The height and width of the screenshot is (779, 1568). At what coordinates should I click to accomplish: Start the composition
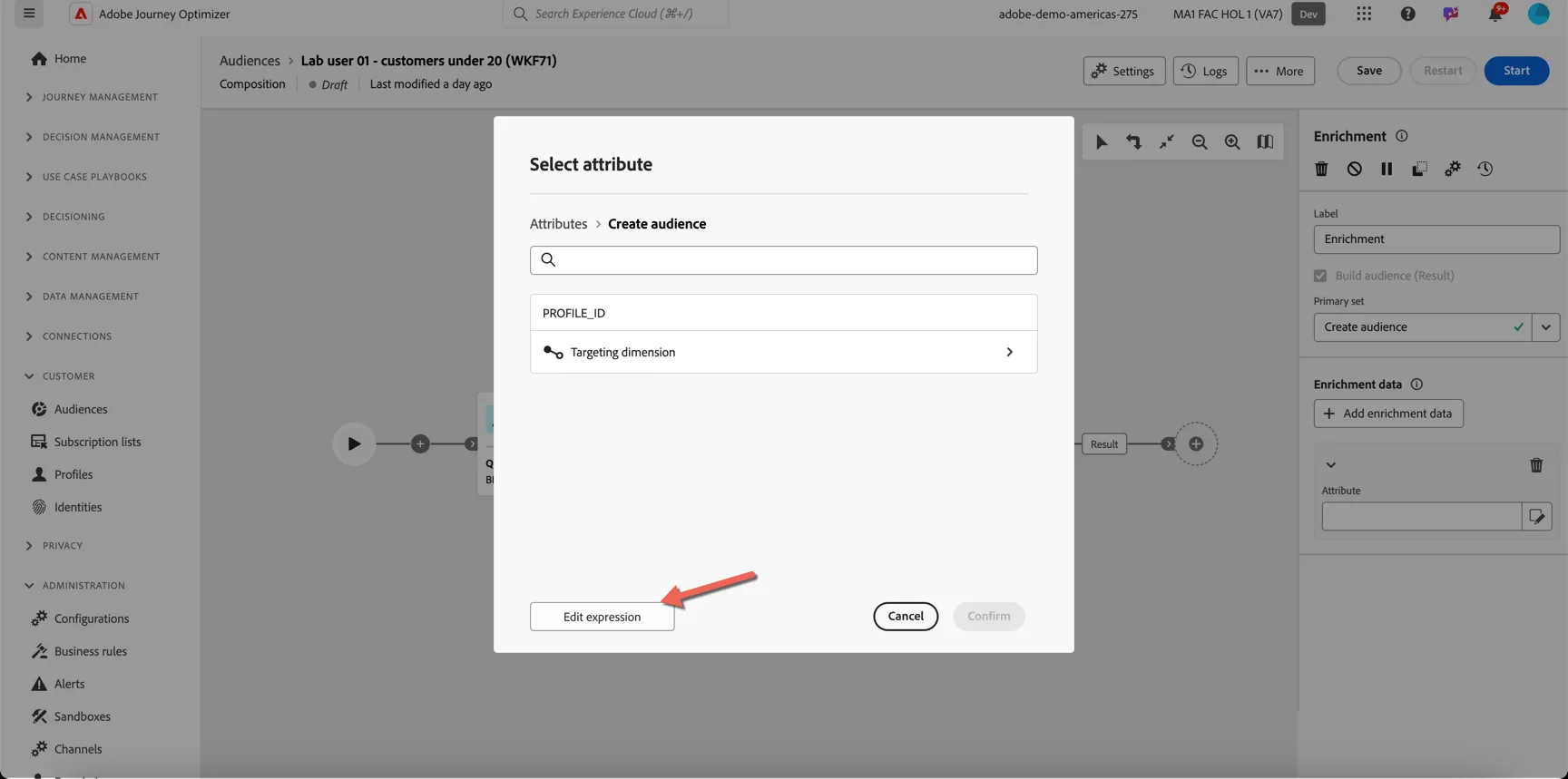[x=1516, y=71]
